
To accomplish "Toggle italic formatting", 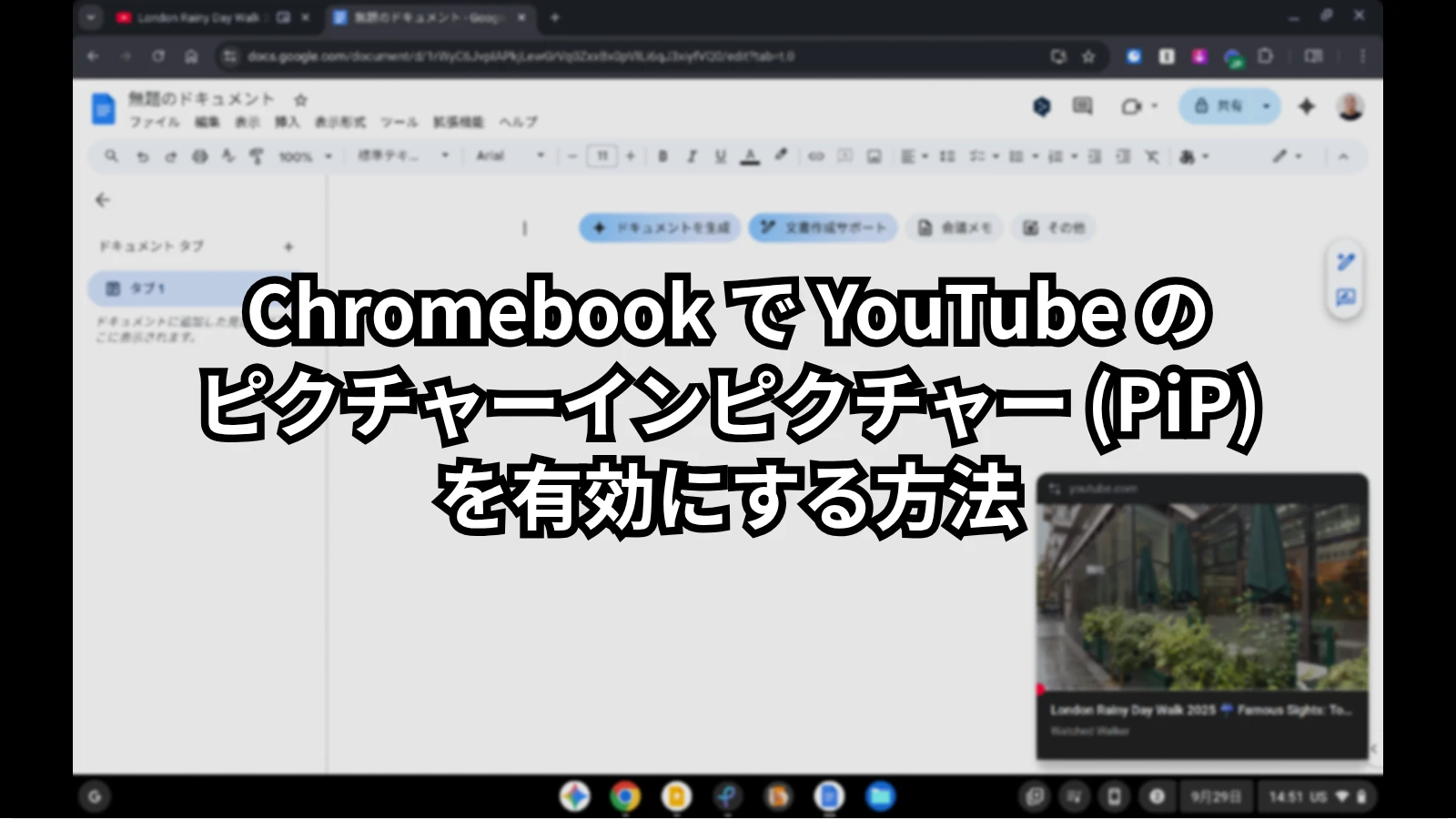I will click(692, 157).
